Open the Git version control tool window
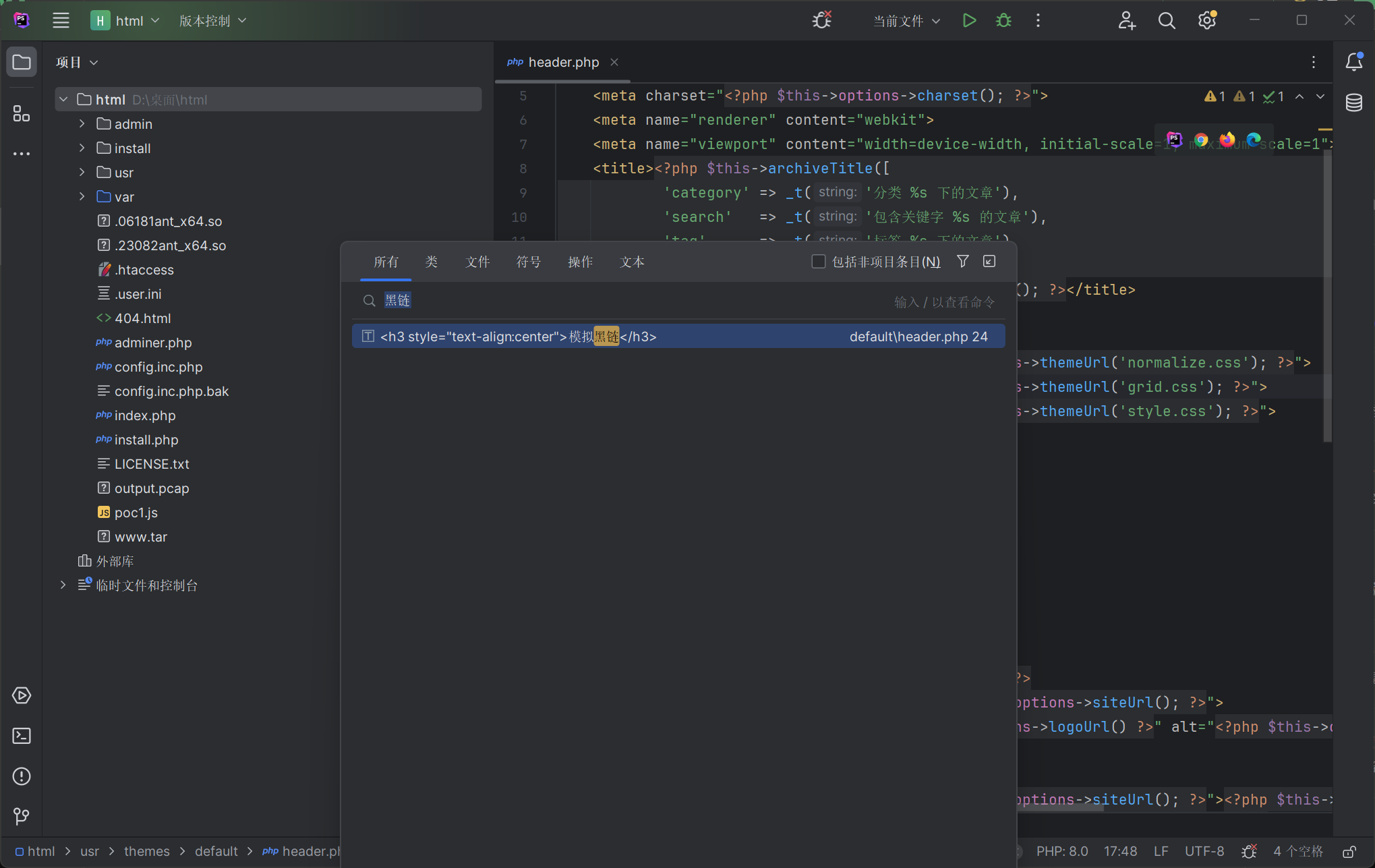1375x868 pixels. click(22, 817)
